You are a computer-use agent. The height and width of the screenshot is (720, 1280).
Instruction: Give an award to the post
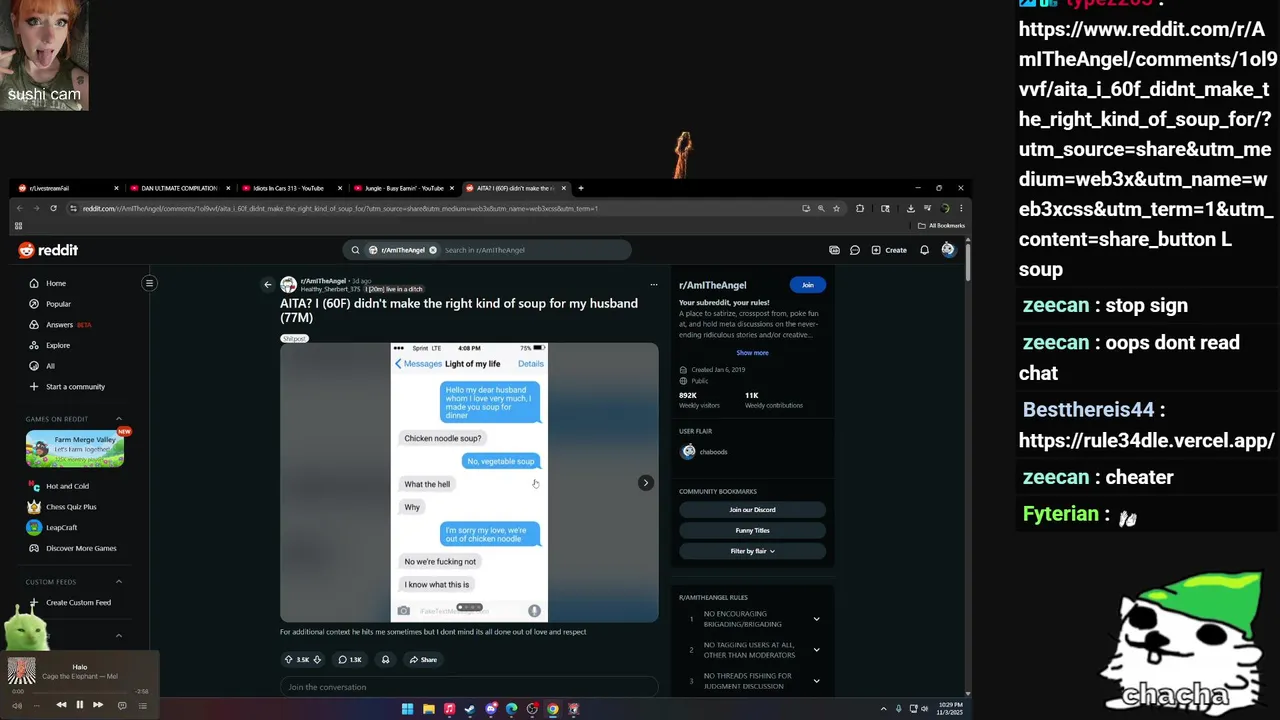[x=385, y=660]
